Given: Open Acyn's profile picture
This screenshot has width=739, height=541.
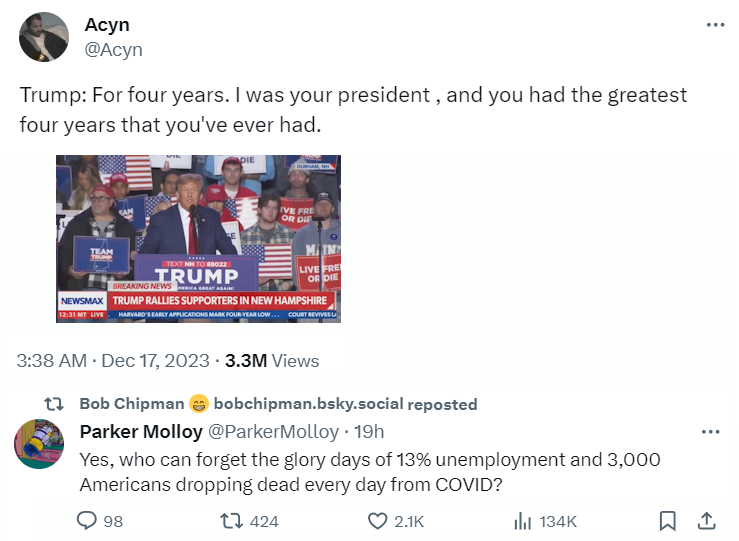Looking at the screenshot, I should 44,37.
